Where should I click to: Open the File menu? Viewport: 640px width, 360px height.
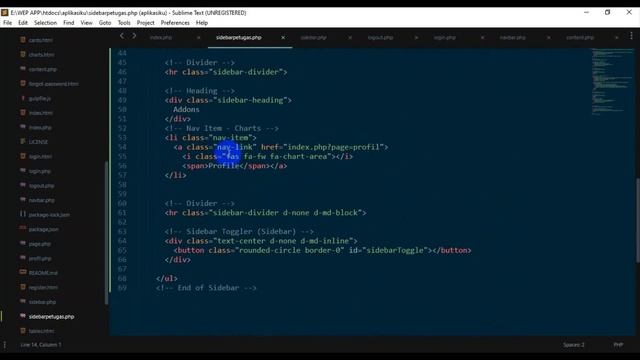coord(7,23)
